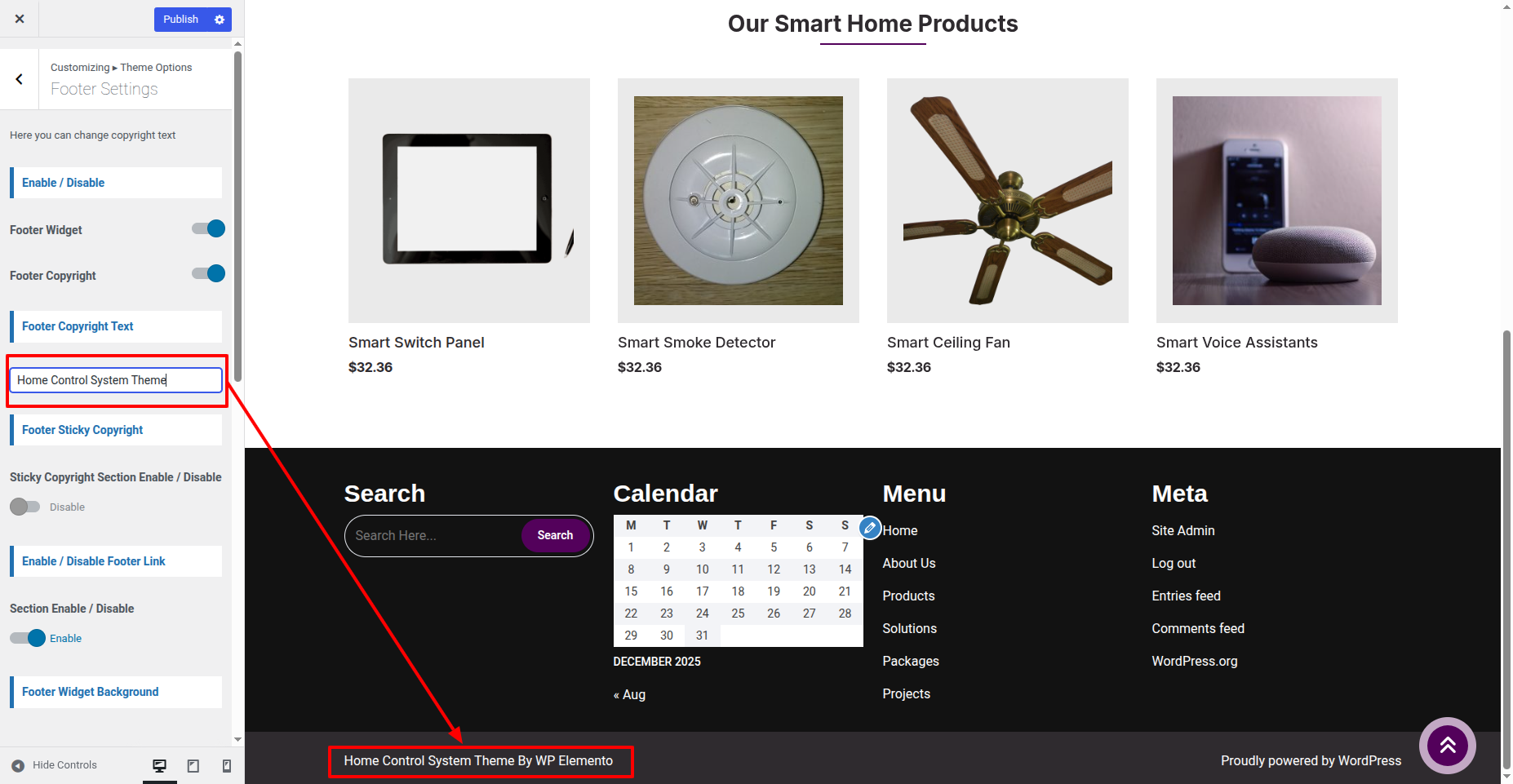Collapse the panel via Hide Controls
The image size is (1513, 784).
tap(55, 765)
